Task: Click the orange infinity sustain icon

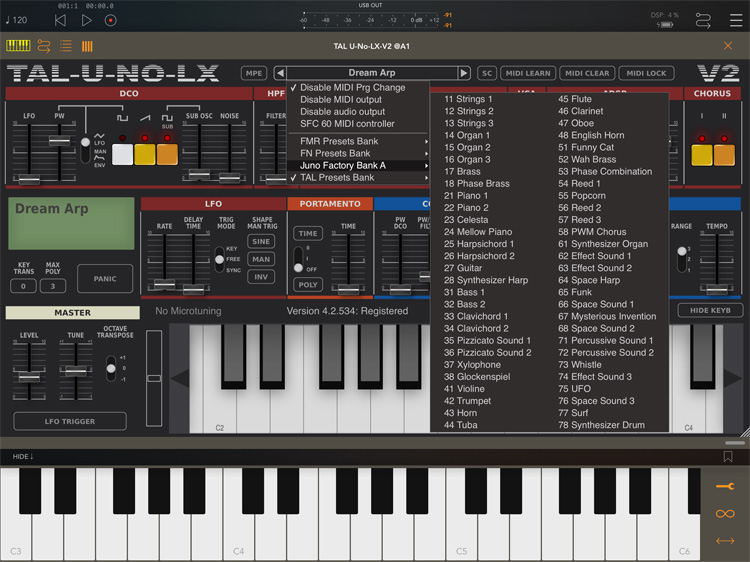Action: 725,514
